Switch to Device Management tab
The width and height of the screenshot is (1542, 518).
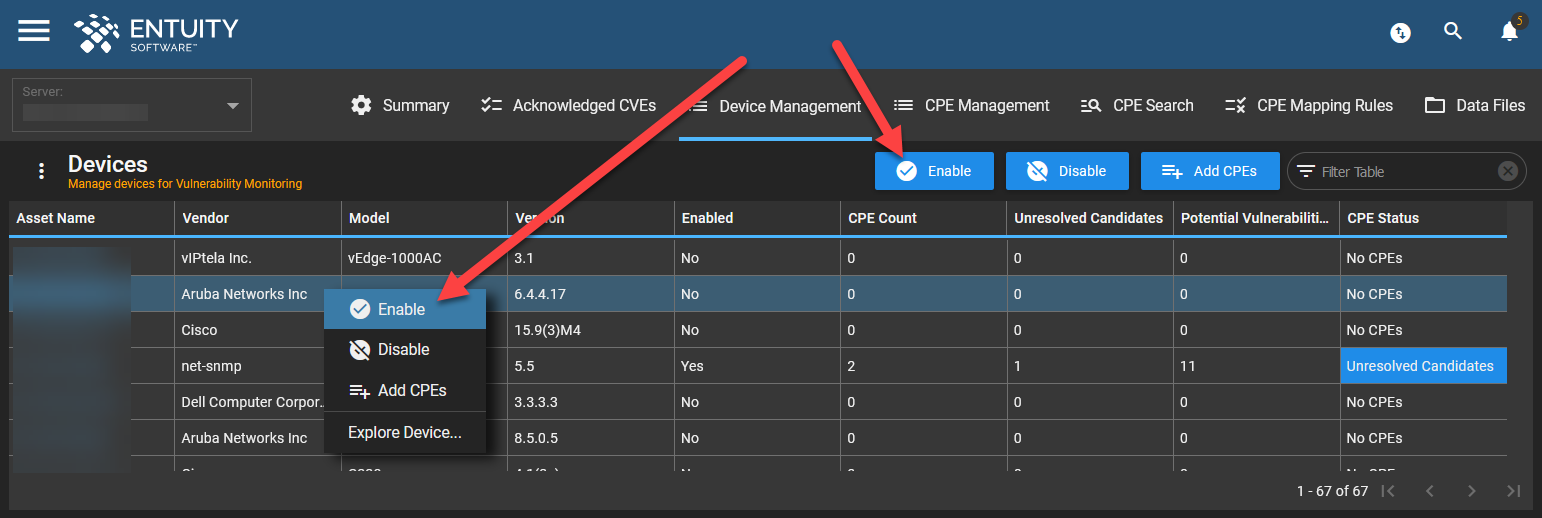tap(775, 106)
